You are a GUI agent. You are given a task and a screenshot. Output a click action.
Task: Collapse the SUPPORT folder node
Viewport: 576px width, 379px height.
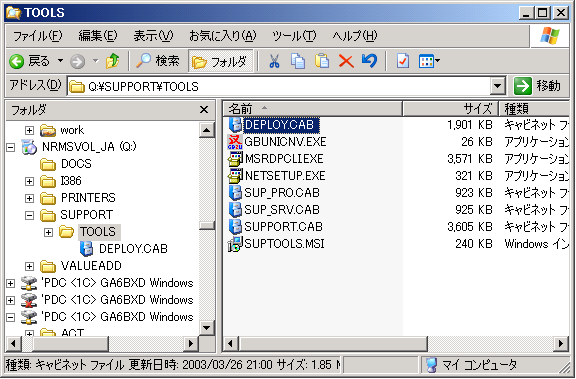click(29, 215)
